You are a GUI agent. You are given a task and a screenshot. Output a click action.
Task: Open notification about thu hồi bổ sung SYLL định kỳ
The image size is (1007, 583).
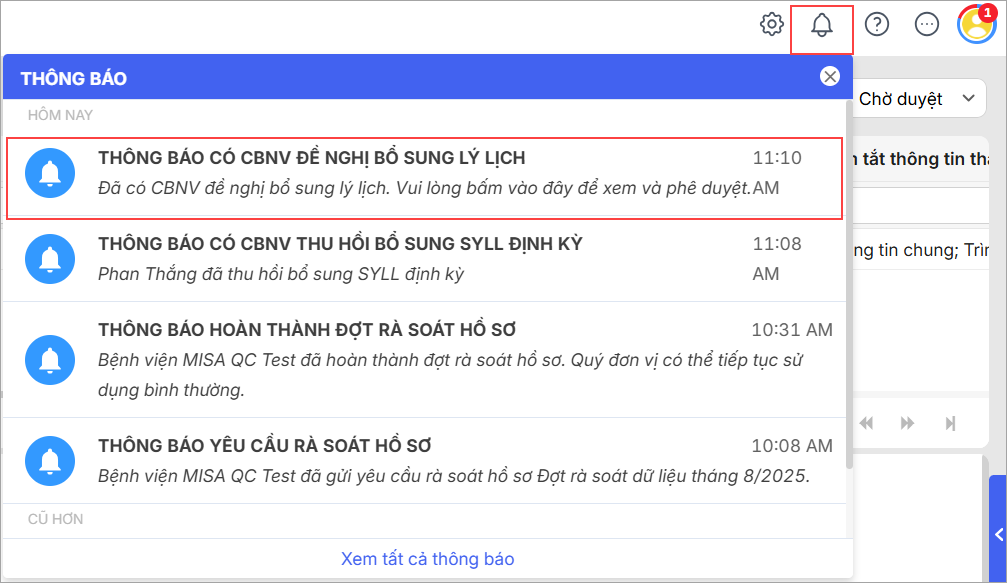[x=424, y=258]
